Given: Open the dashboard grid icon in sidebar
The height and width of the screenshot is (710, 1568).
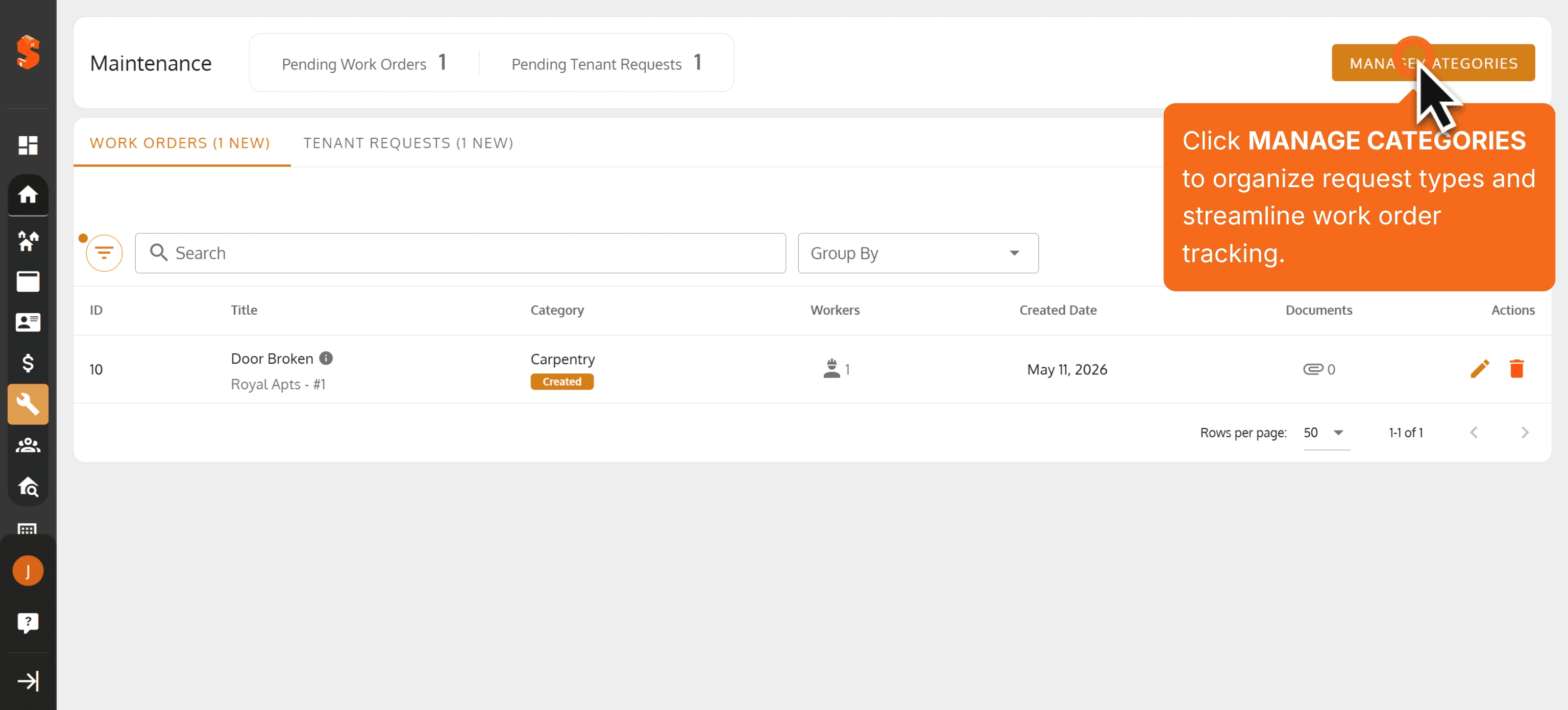Looking at the screenshot, I should pos(28,145).
